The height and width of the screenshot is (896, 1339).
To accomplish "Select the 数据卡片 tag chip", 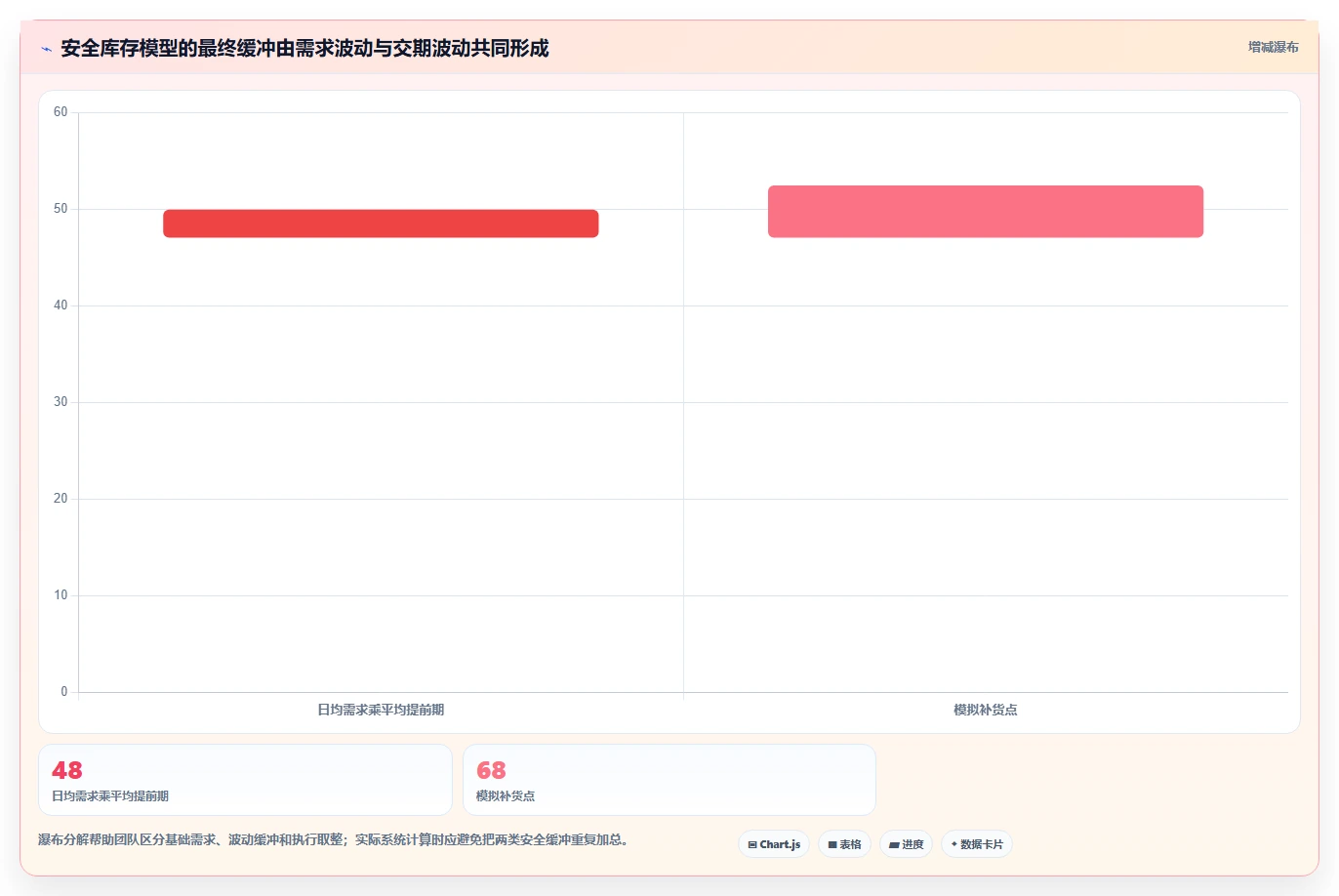I will pyautogui.click(x=977, y=844).
